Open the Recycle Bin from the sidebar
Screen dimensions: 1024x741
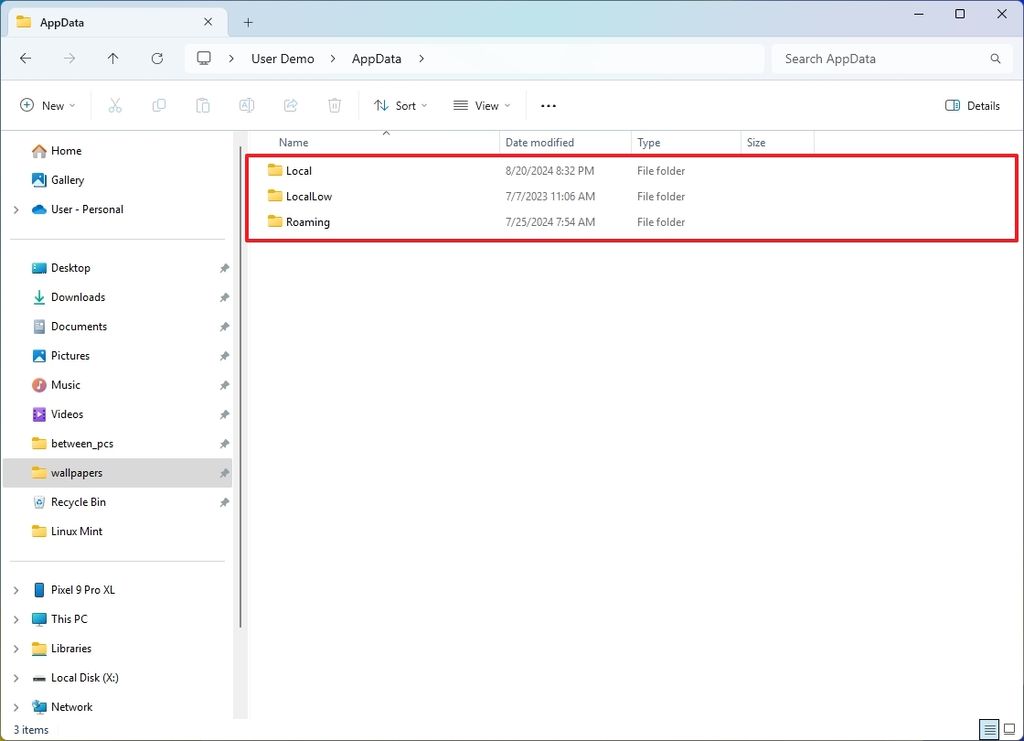[78, 501]
